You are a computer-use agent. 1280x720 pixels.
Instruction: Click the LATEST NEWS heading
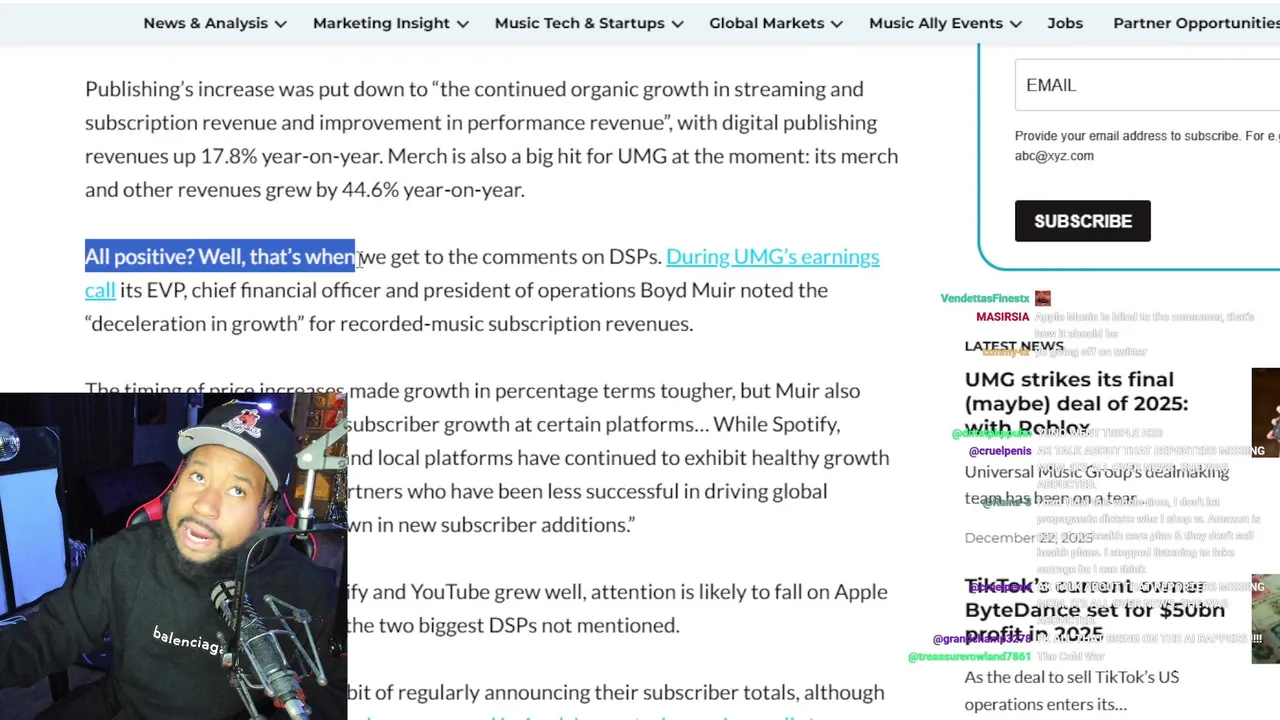point(1014,346)
